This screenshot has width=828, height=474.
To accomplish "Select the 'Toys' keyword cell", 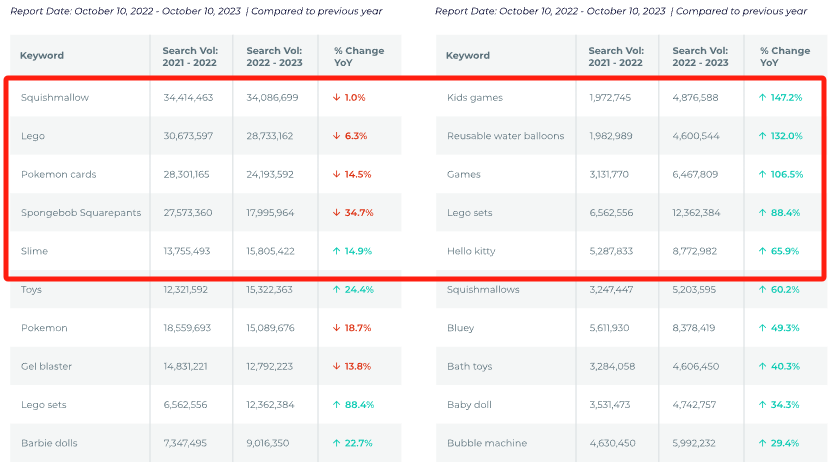I will tap(31, 290).
